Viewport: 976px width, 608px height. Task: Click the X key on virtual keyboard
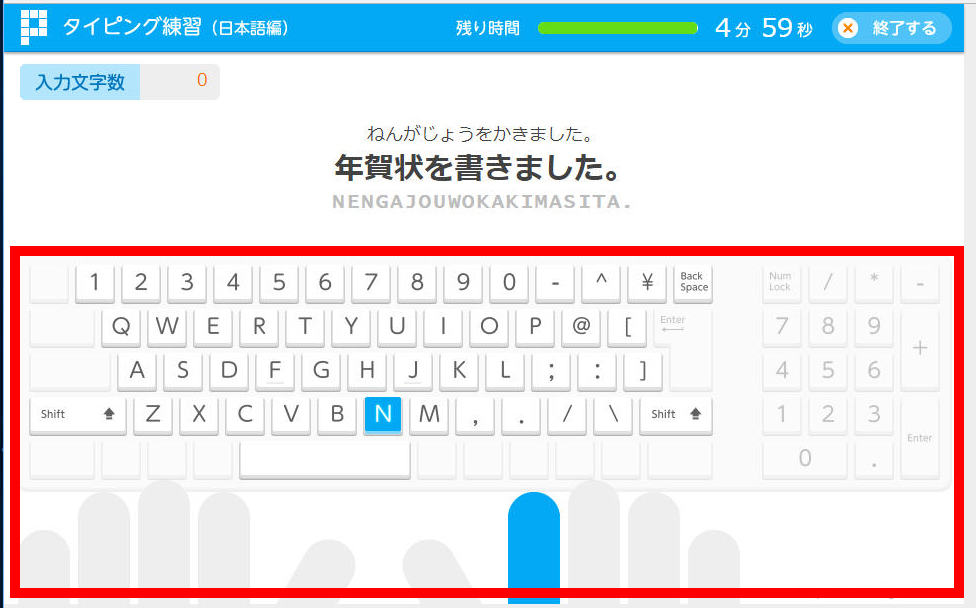click(x=199, y=415)
